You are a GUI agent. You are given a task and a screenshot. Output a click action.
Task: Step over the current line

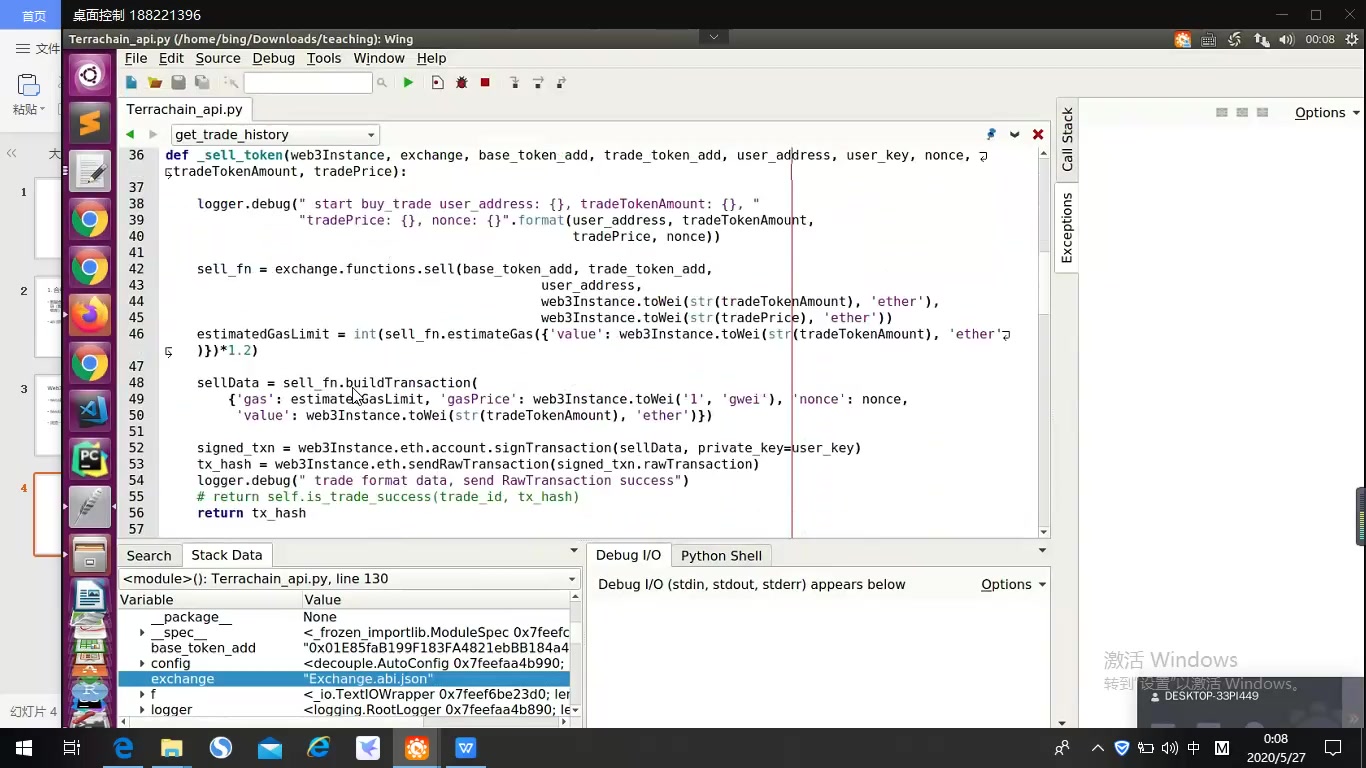pos(537,83)
